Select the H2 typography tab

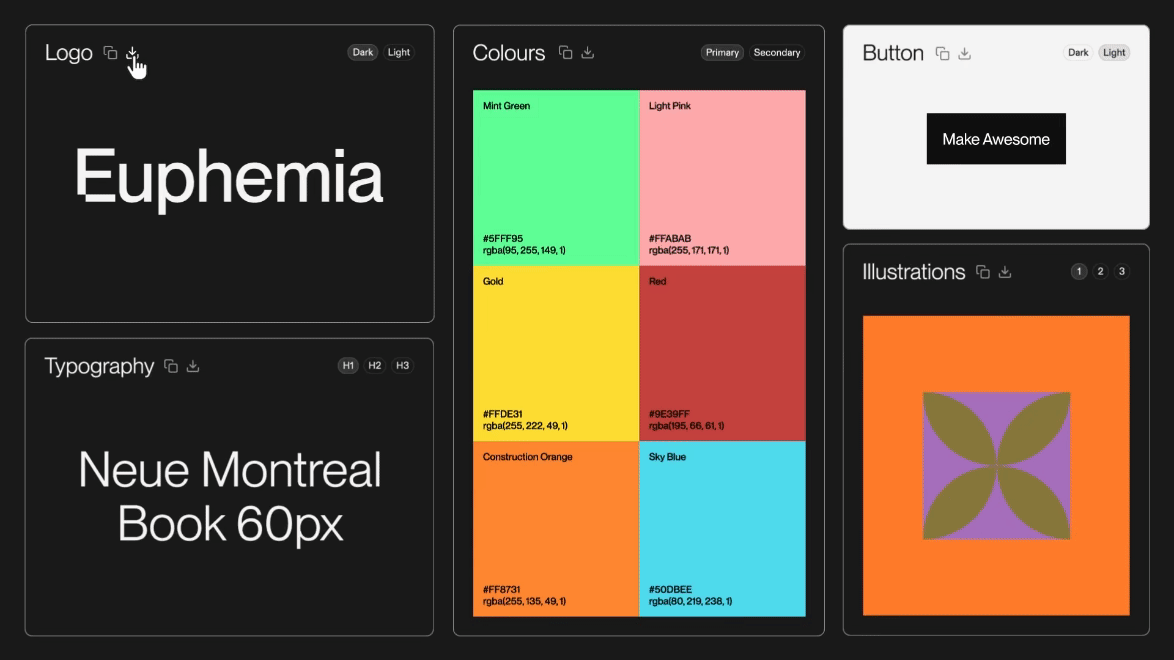click(x=375, y=366)
